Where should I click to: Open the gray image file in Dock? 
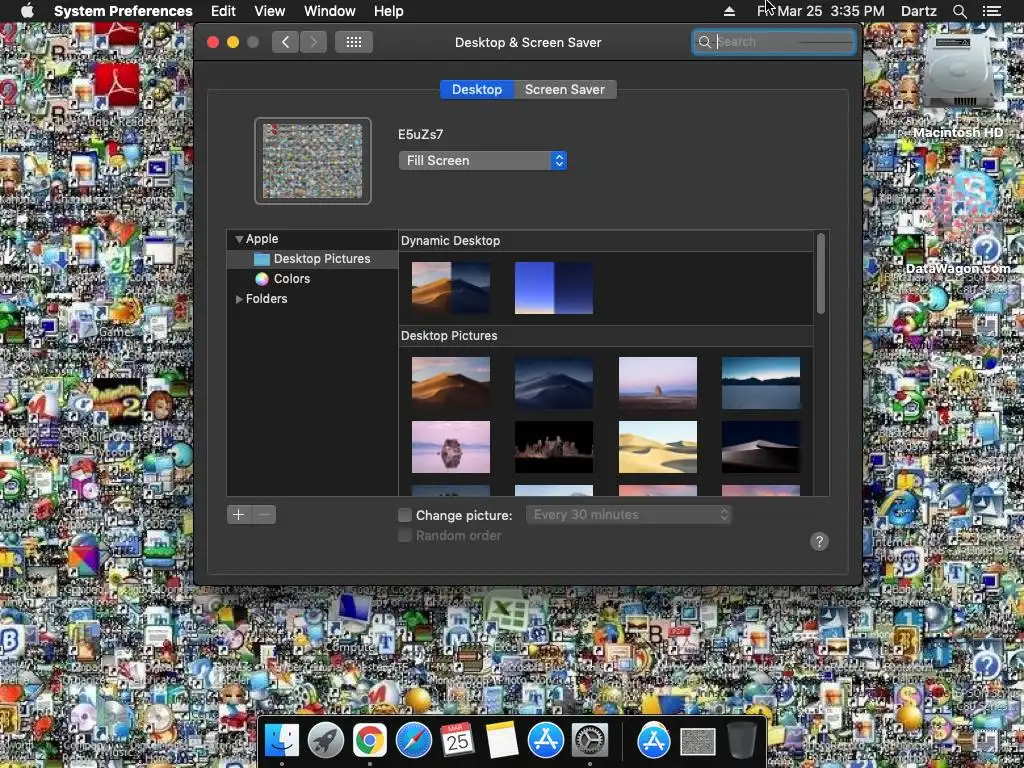pos(697,741)
